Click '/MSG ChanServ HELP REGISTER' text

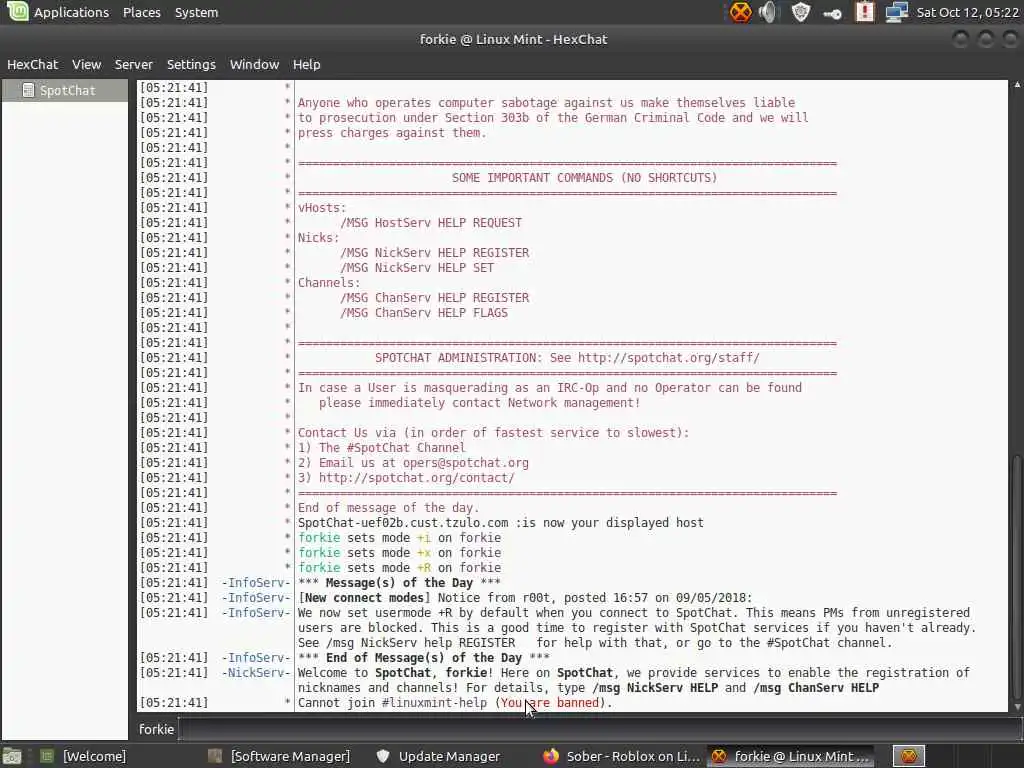coord(434,298)
